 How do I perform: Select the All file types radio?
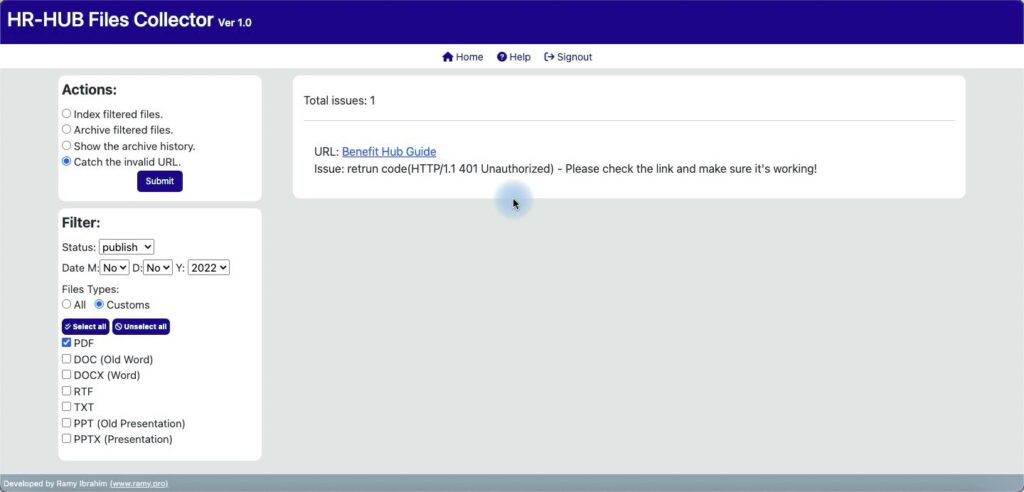click(66, 304)
